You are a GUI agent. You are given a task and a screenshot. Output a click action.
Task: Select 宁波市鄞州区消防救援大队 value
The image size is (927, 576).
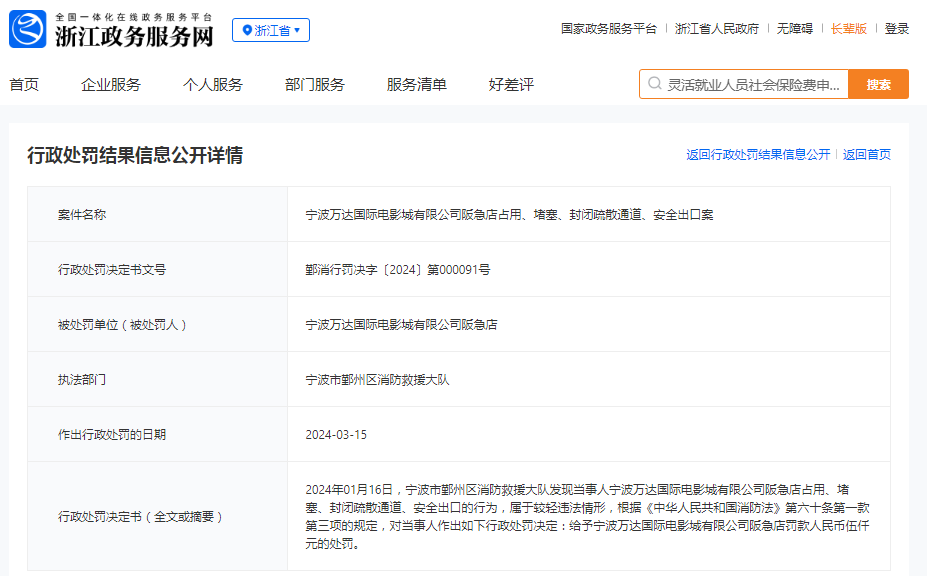point(377,380)
